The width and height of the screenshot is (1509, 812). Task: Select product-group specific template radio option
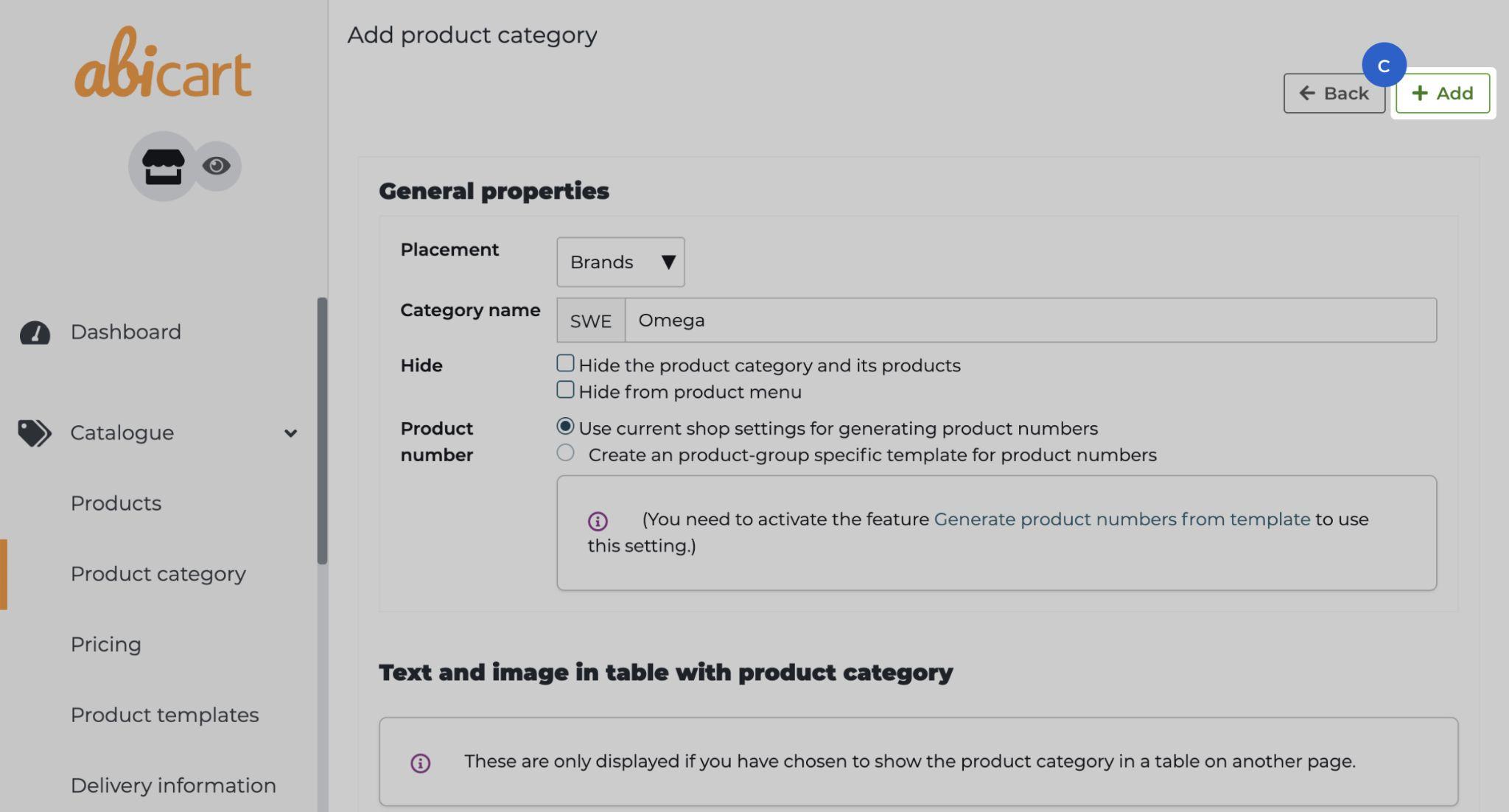click(x=565, y=452)
